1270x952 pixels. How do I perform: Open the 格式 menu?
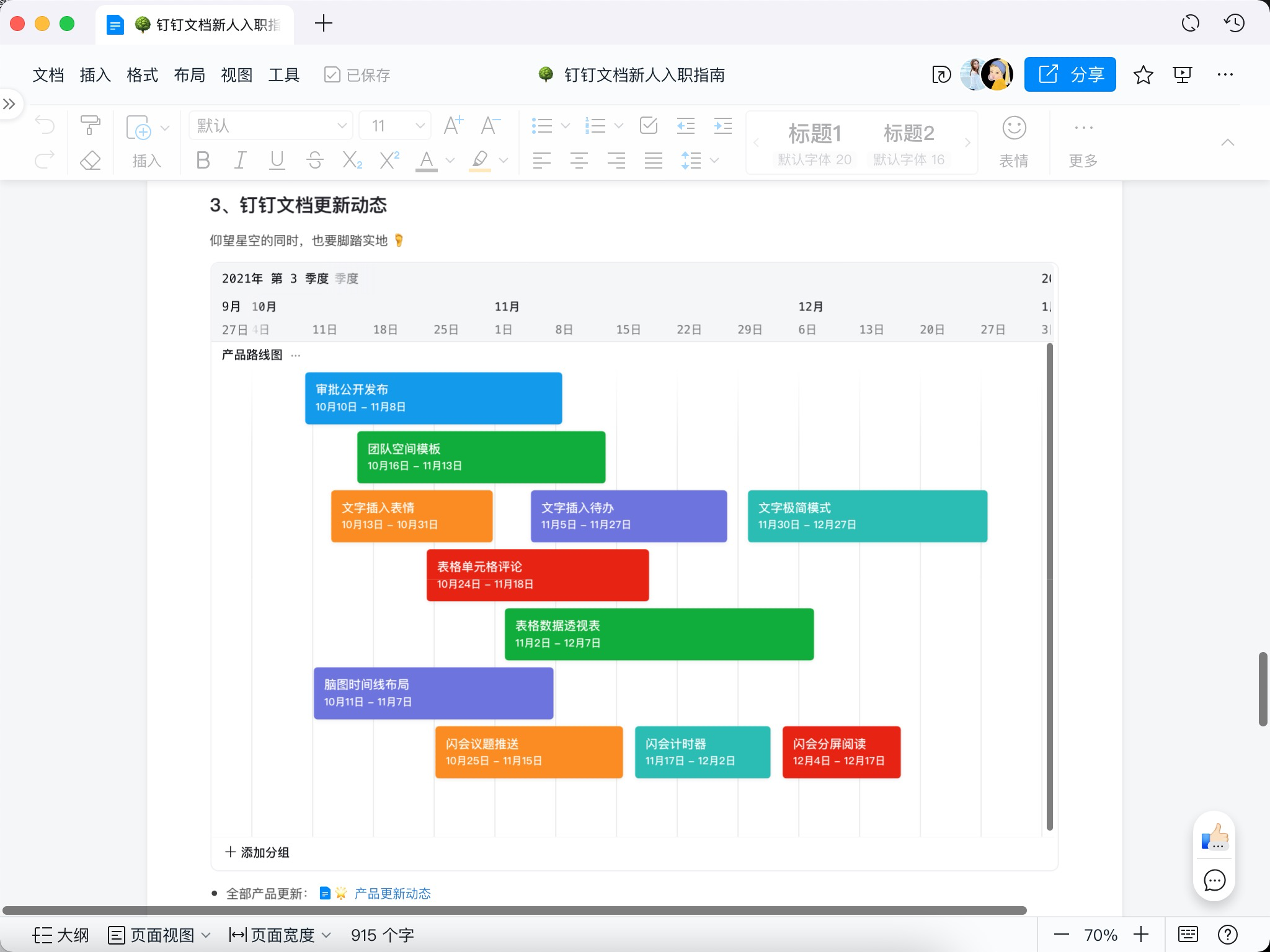click(x=143, y=75)
